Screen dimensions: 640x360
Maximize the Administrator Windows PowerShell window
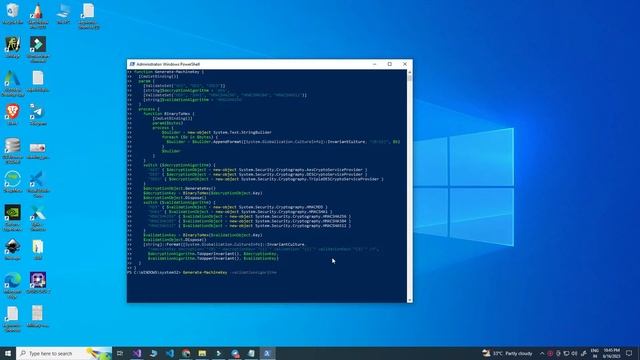pyautogui.click(x=390, y=64)
